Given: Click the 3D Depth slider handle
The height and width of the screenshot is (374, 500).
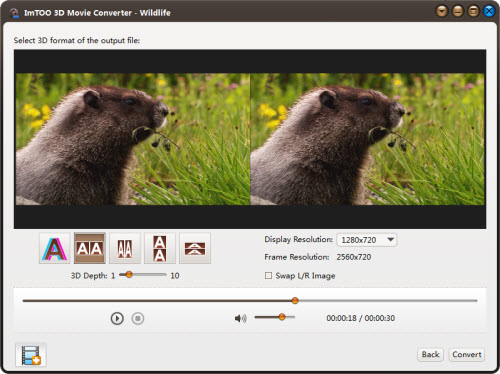Looking at the screenshot, I should click(129, 274).
